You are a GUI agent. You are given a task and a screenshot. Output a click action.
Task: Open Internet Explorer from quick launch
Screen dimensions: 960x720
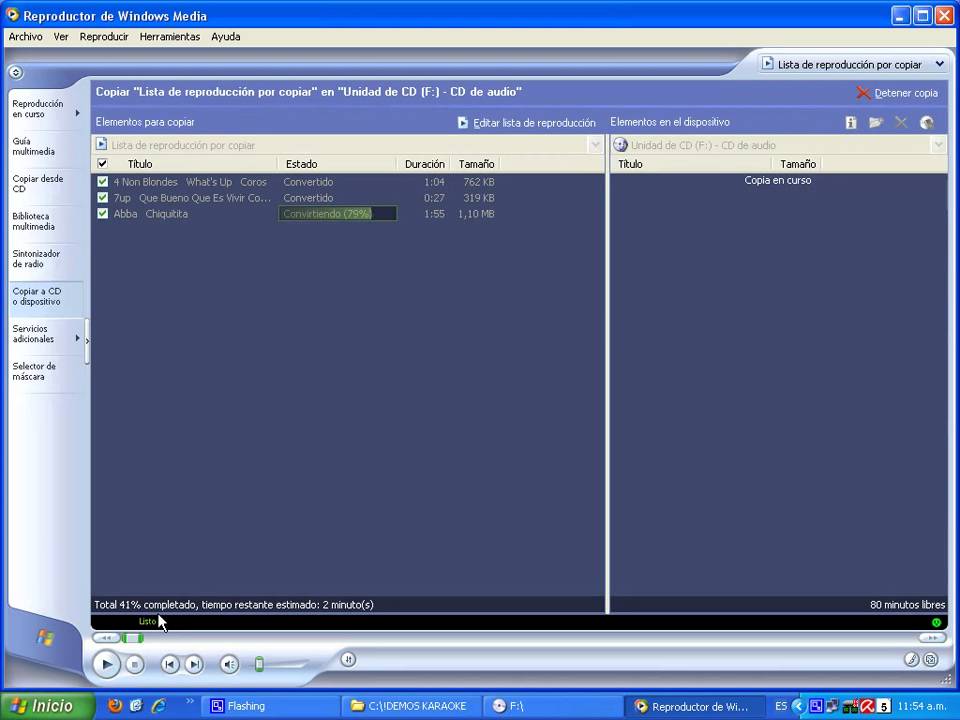159,705
